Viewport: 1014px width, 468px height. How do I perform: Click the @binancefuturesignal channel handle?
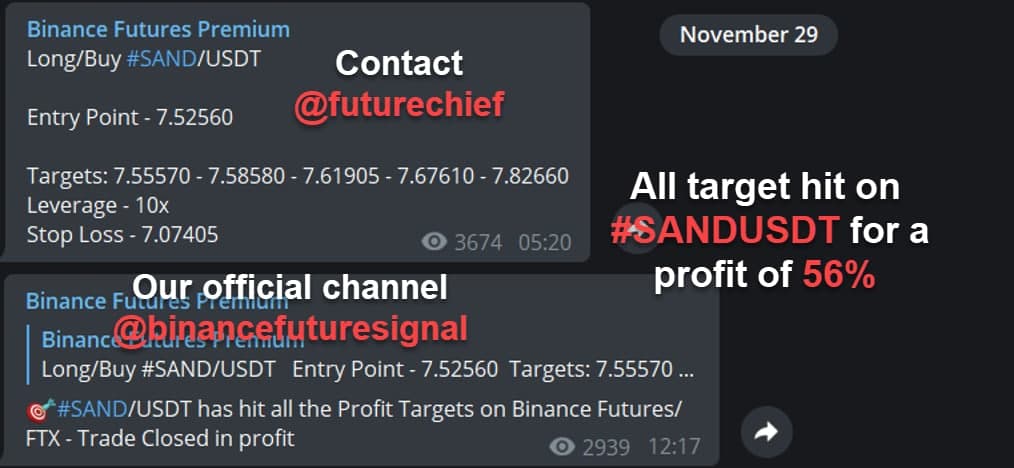point(290,328)
